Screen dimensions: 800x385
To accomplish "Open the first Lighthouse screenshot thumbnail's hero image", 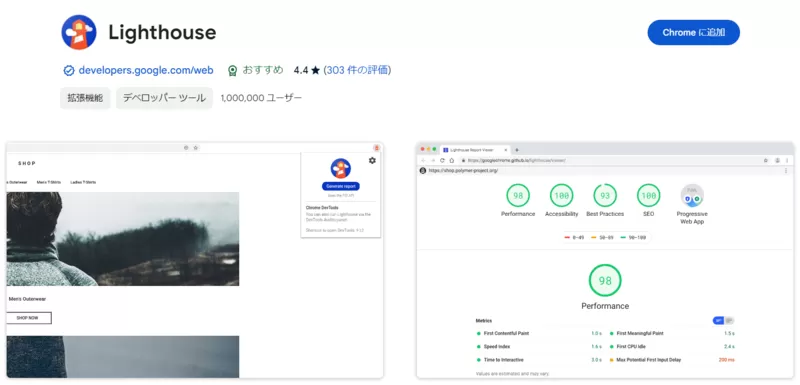I will click(122, 239).
